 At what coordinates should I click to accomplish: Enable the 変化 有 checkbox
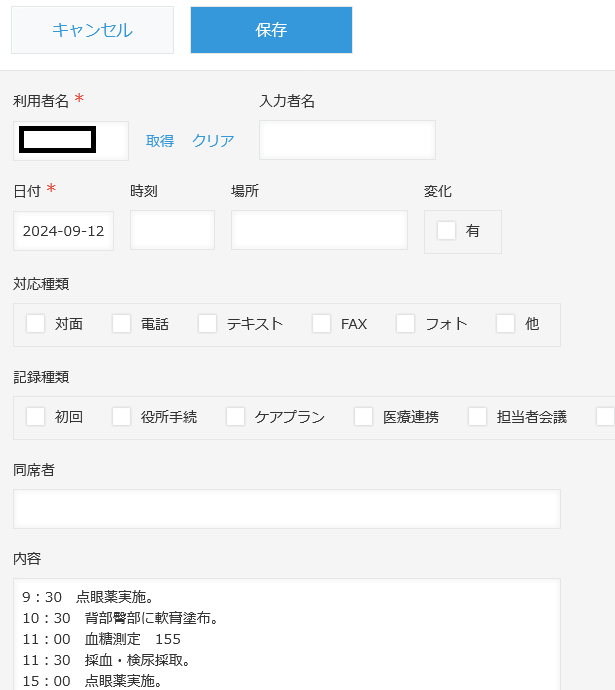click(447, 231)
